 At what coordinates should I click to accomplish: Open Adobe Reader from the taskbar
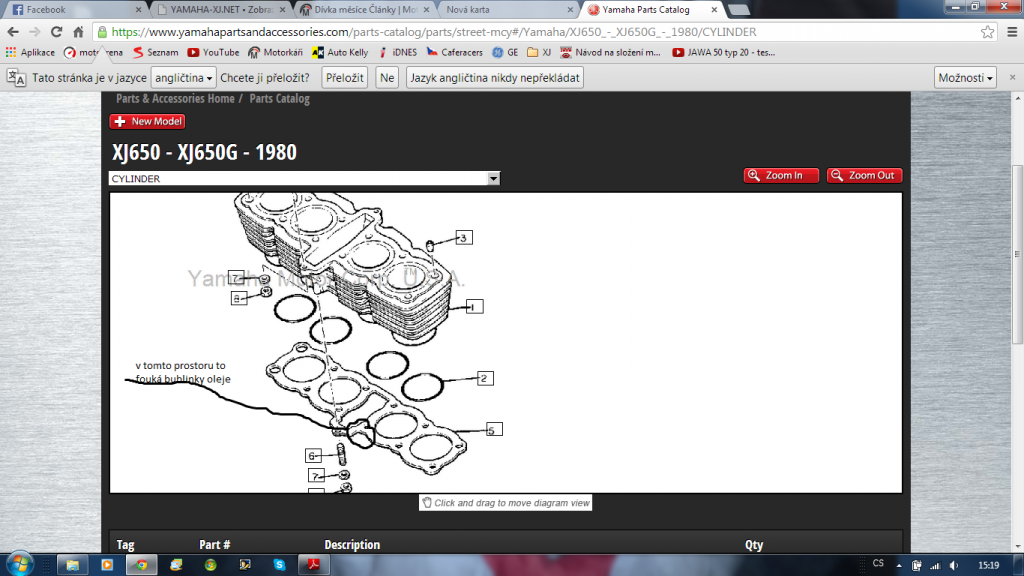point(312,564)
